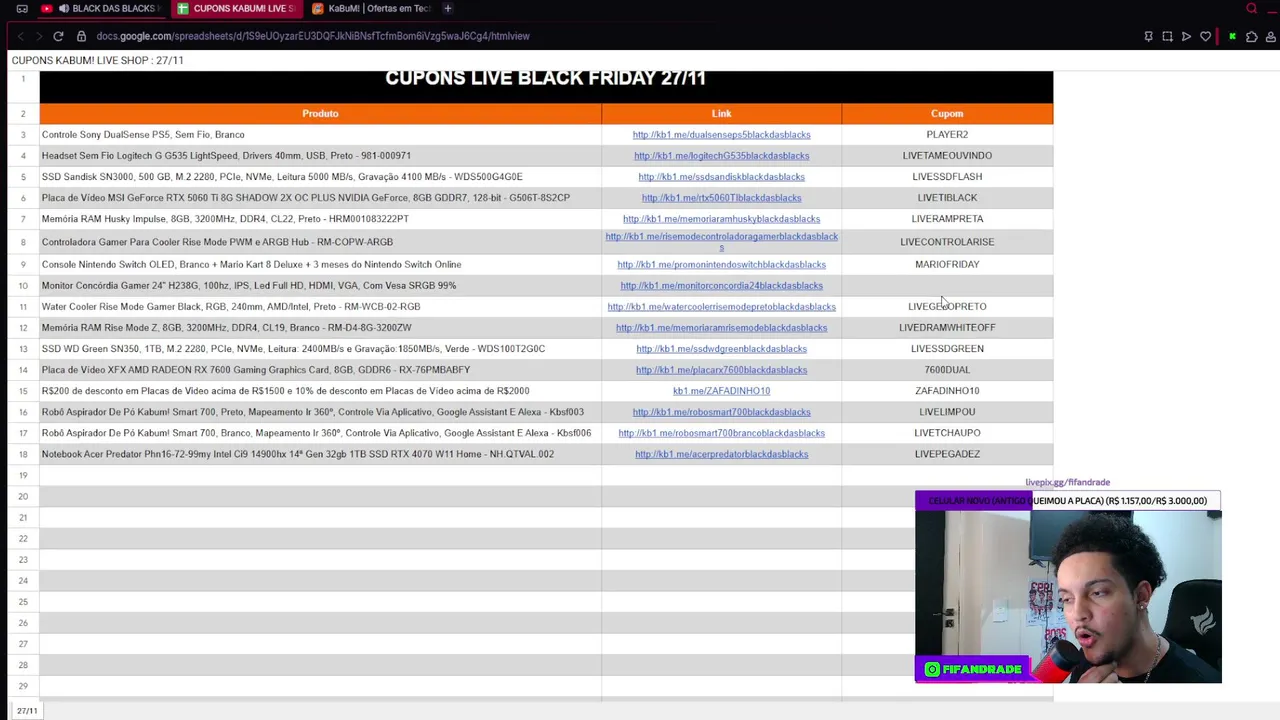Click the ZAFADINHO10 coupon cell
The width and height of the screenshot is (1280, 720).
point(947,391)
